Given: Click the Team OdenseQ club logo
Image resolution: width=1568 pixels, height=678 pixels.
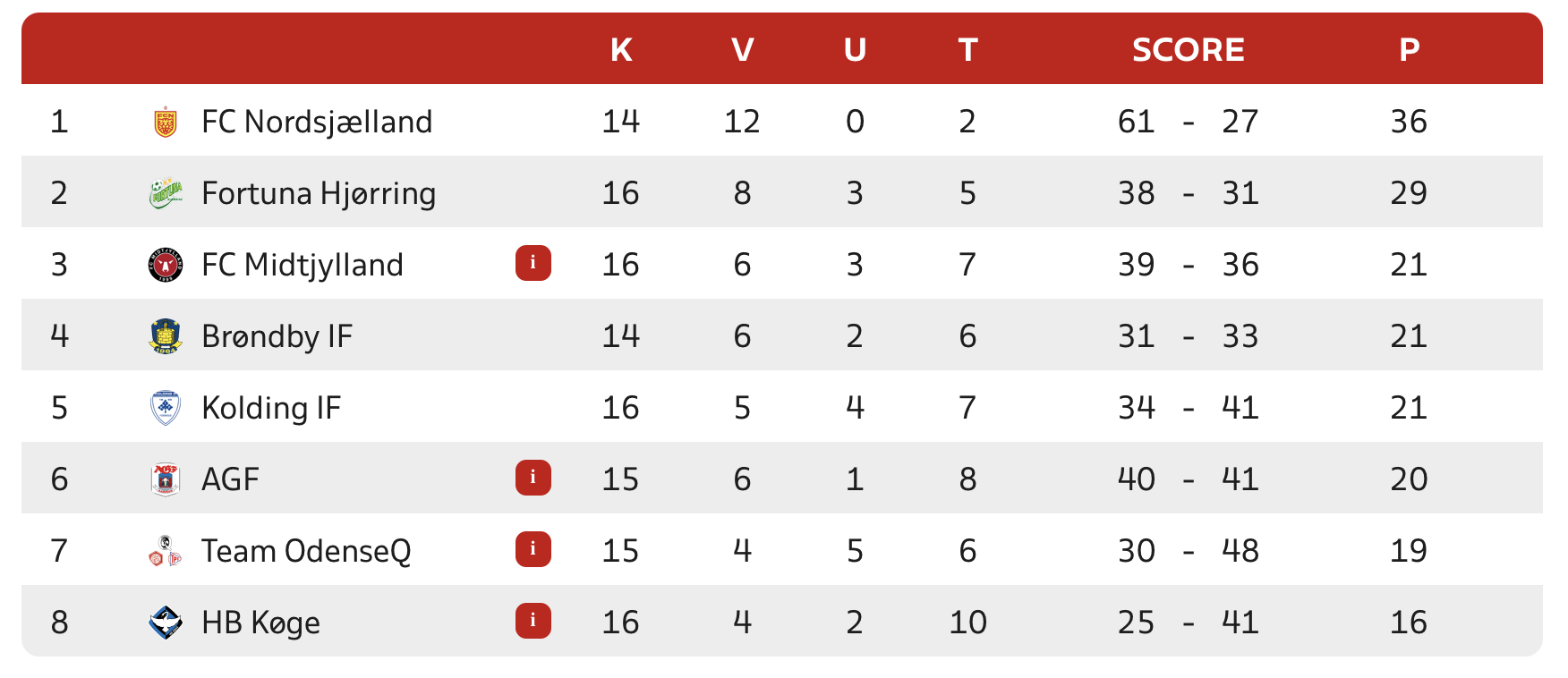Looking at the screenshot, I should pos(166,551).
